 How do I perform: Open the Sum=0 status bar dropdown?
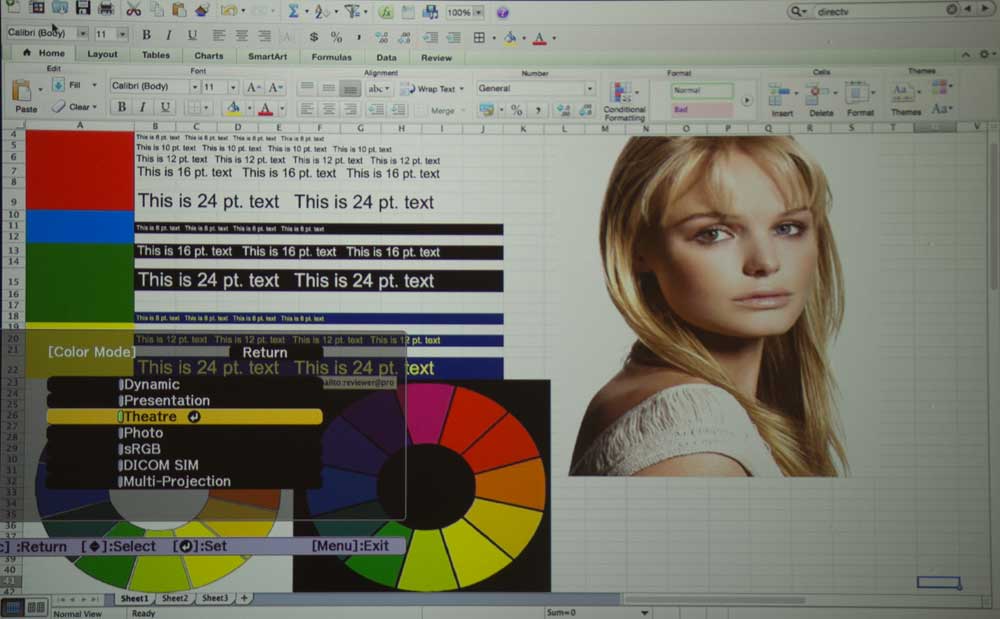click(x=645, y=613)
